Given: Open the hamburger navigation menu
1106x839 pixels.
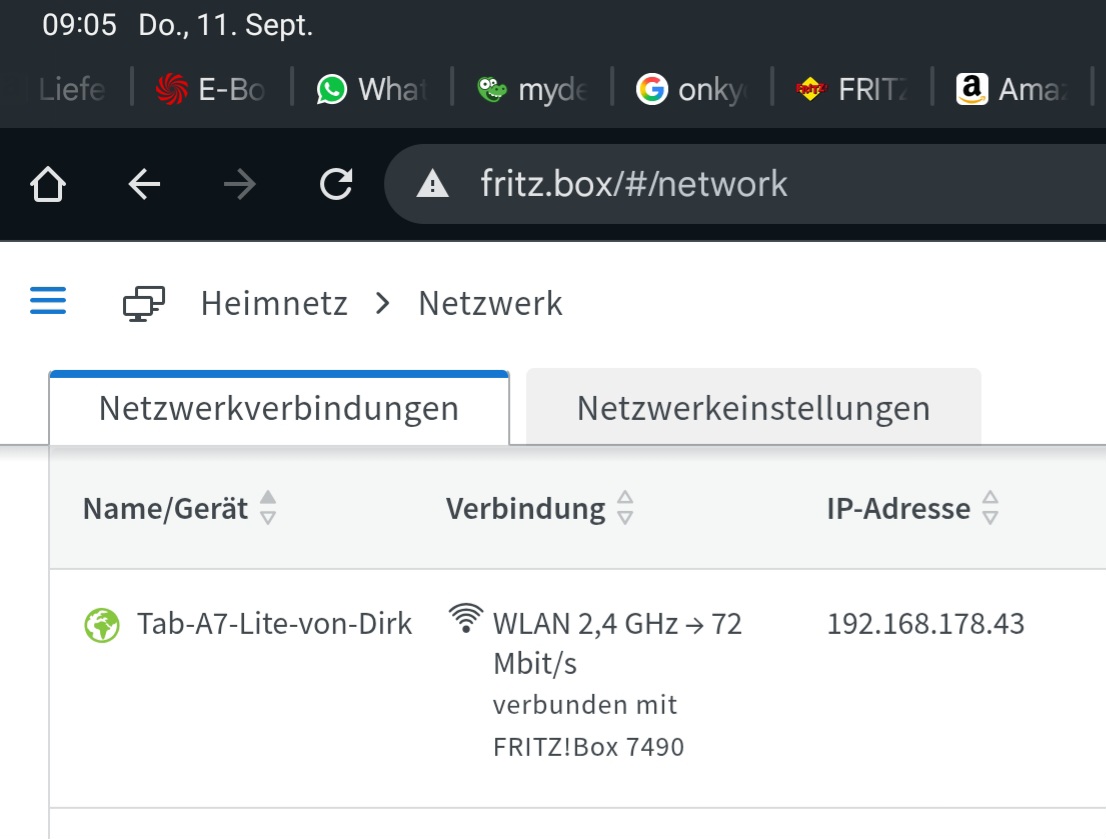Looking at the screenshot, I should (x=48, y=301).
